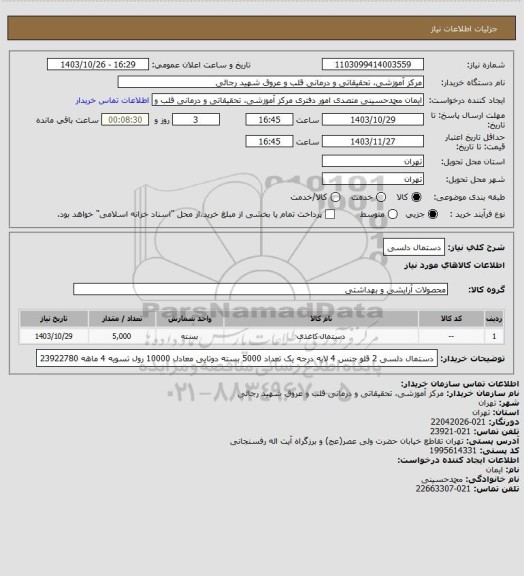The height and width of the screenshot is (576, 524).
Task: Click the تاریخ نیاز column header
Action: point(54,318)
